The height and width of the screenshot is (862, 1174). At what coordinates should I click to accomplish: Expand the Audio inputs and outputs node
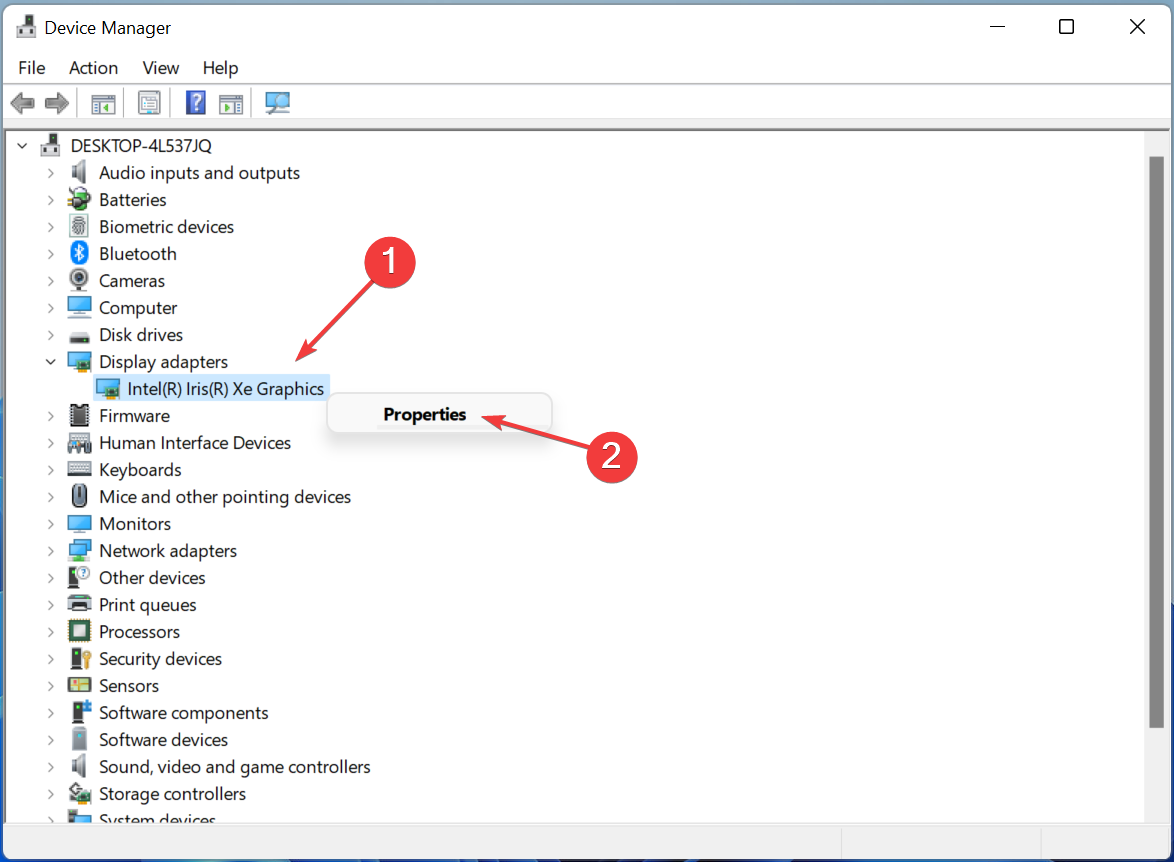tap(50, 173)
